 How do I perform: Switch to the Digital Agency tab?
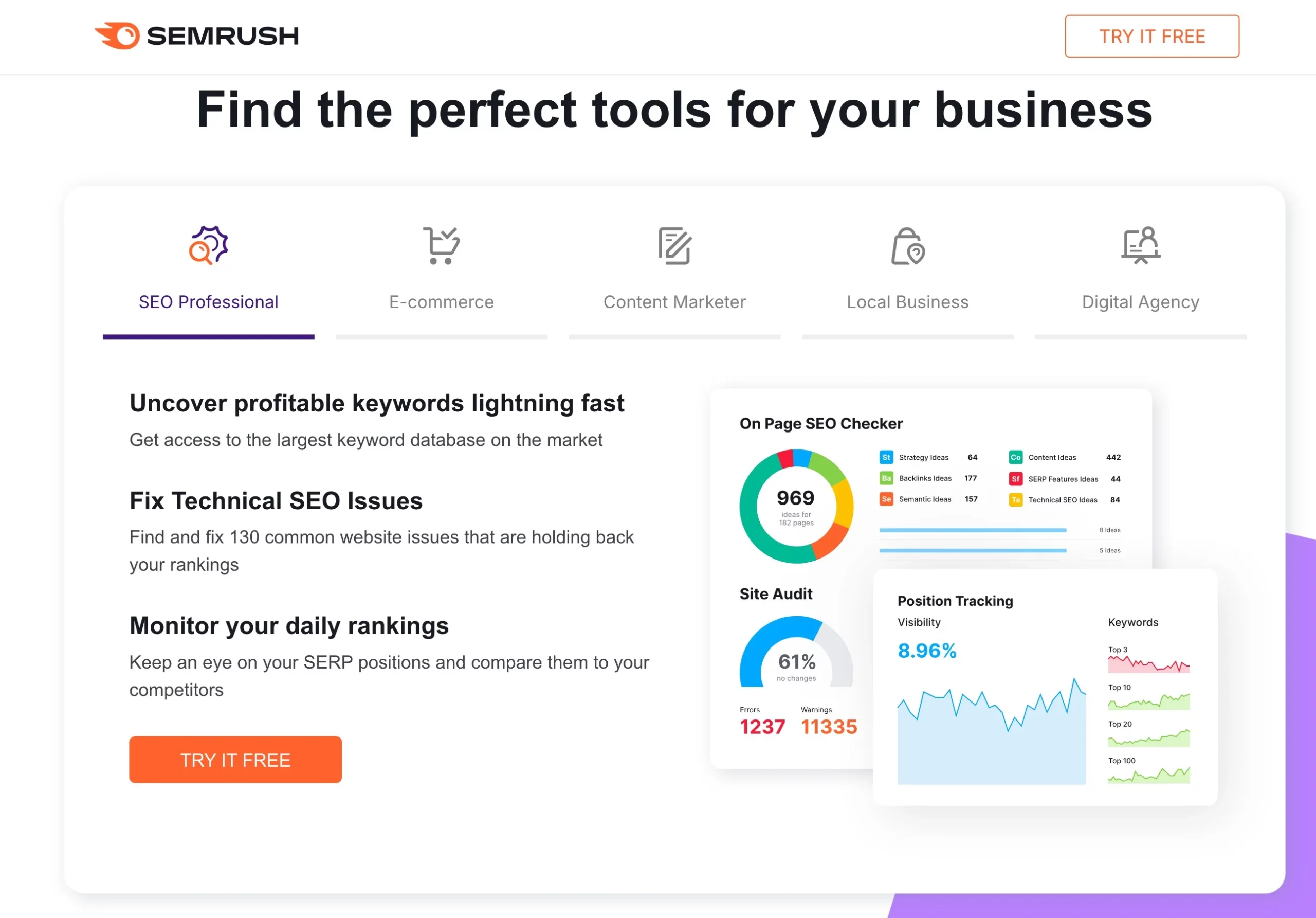1140,302
